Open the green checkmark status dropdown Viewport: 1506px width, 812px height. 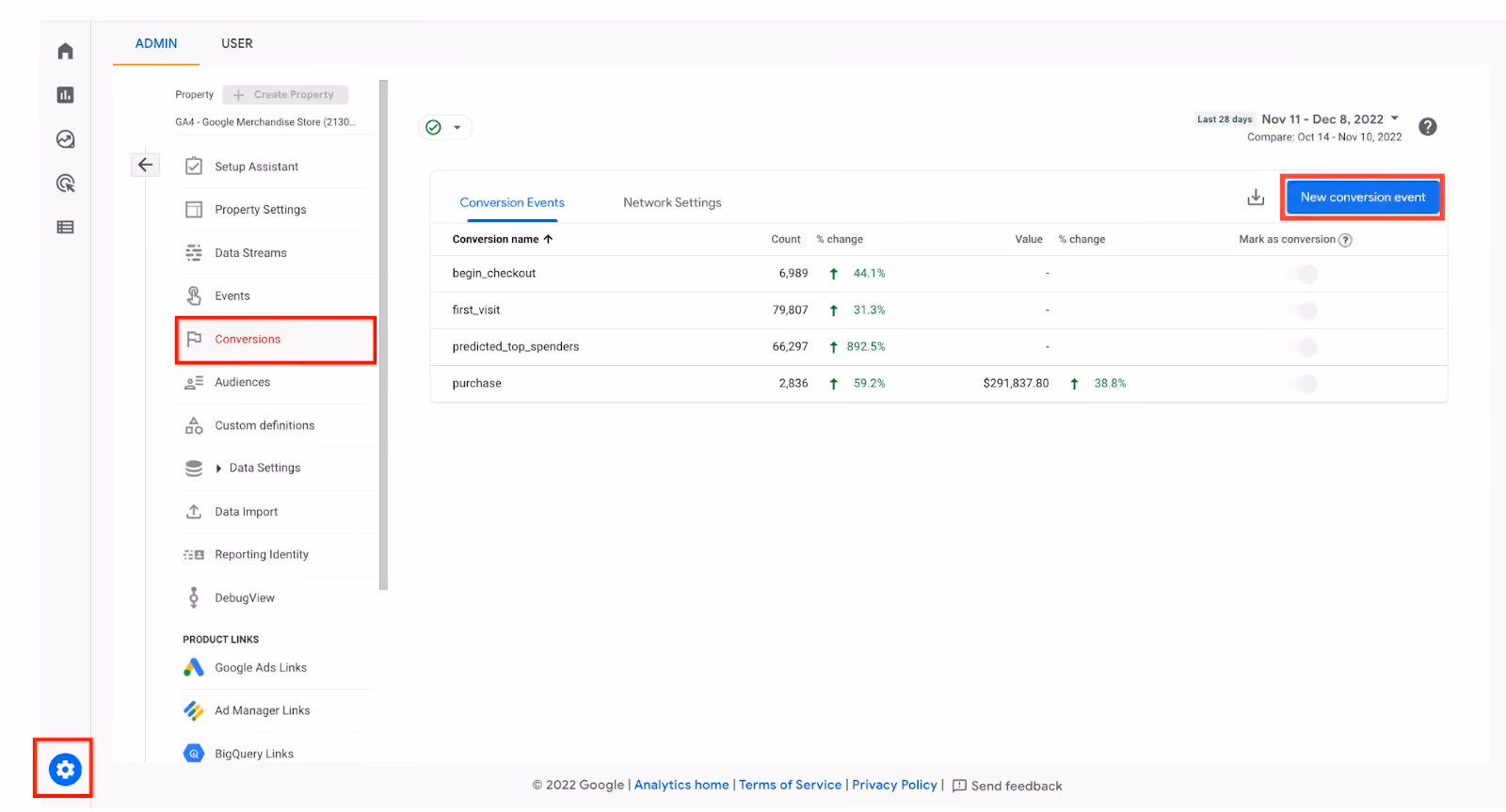[x=445, y=127]
